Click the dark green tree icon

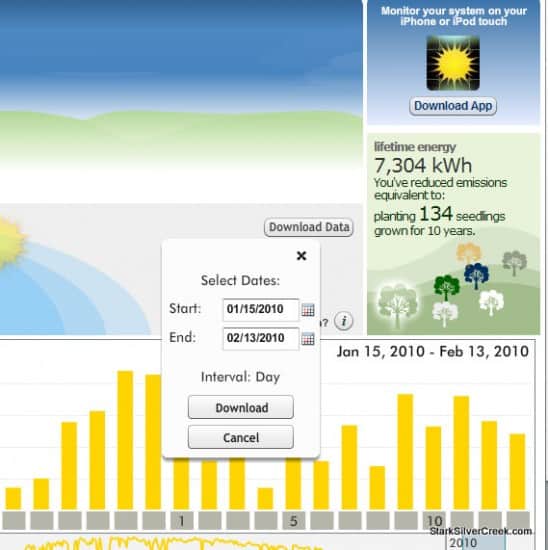pos(446,287)
